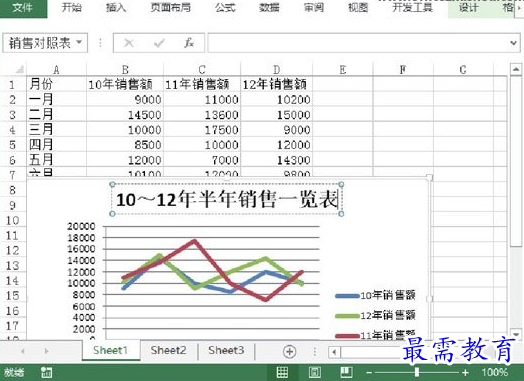Screen dimensions: 524x381
Task: Switch to Page Layout view icon
Action: point(315,372)
